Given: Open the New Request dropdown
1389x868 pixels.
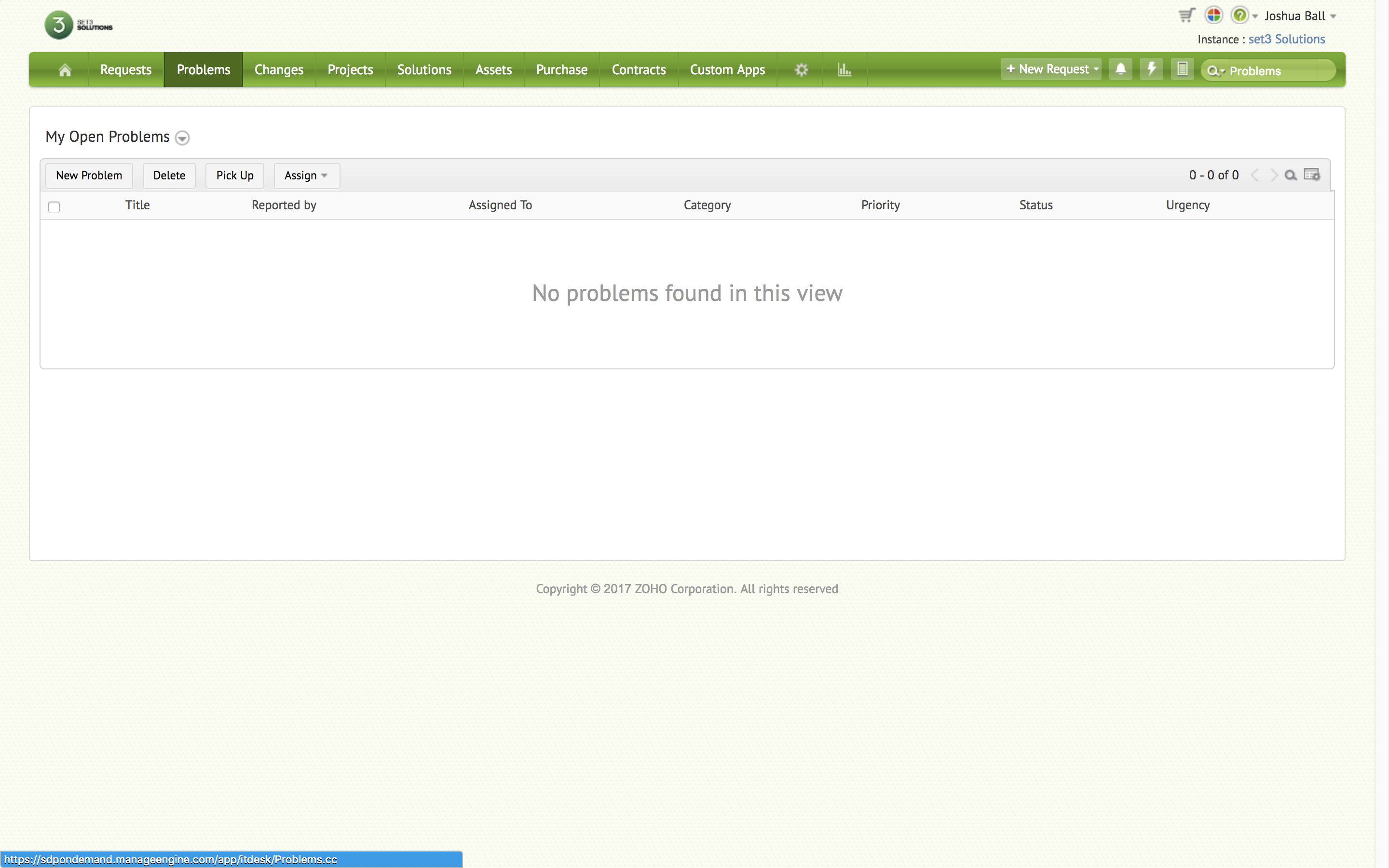Looking at the screenshot, I should pos(1051,69).
